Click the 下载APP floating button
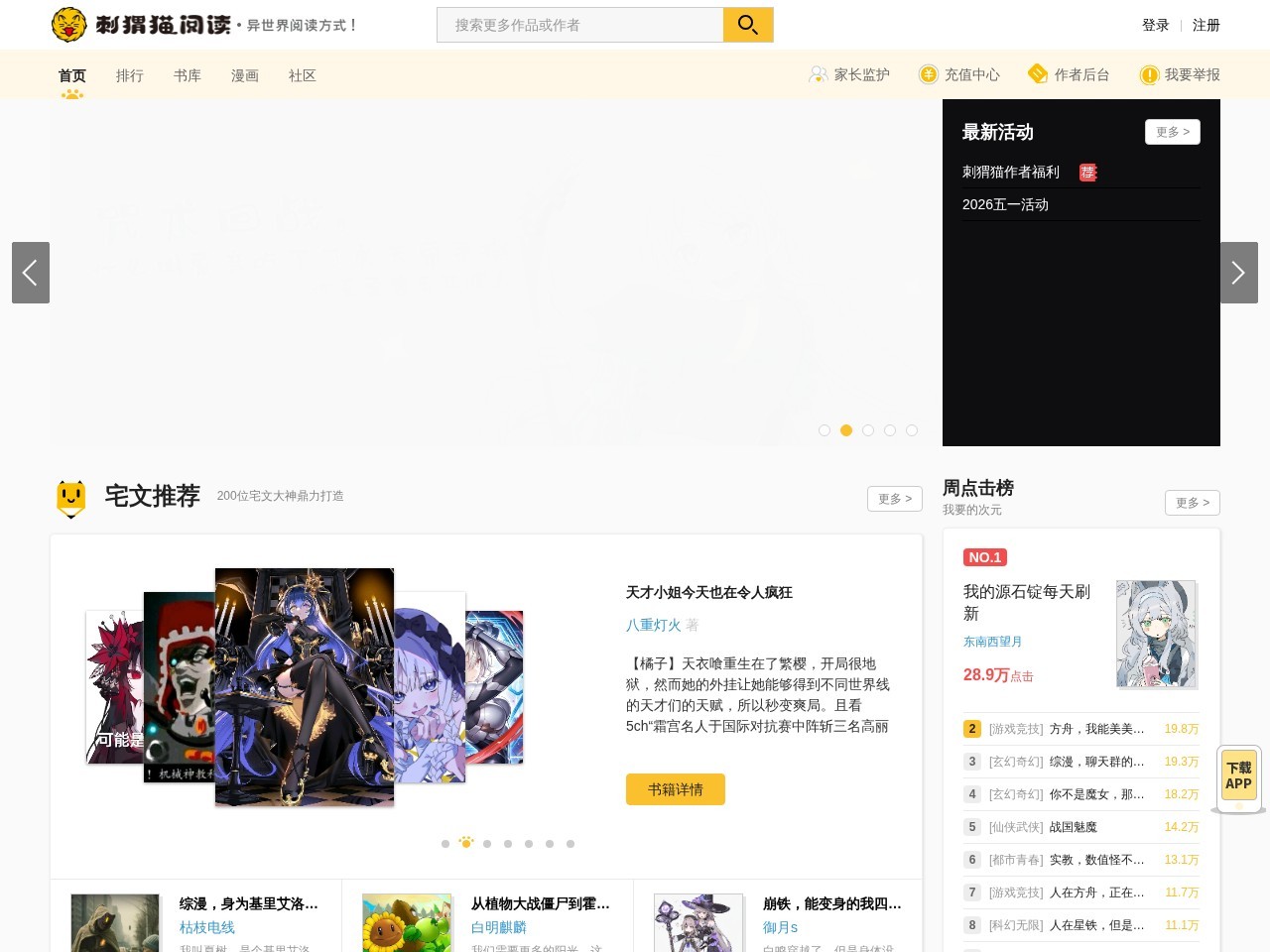This screenshot has height=952, width=1270. point(1238,779)
